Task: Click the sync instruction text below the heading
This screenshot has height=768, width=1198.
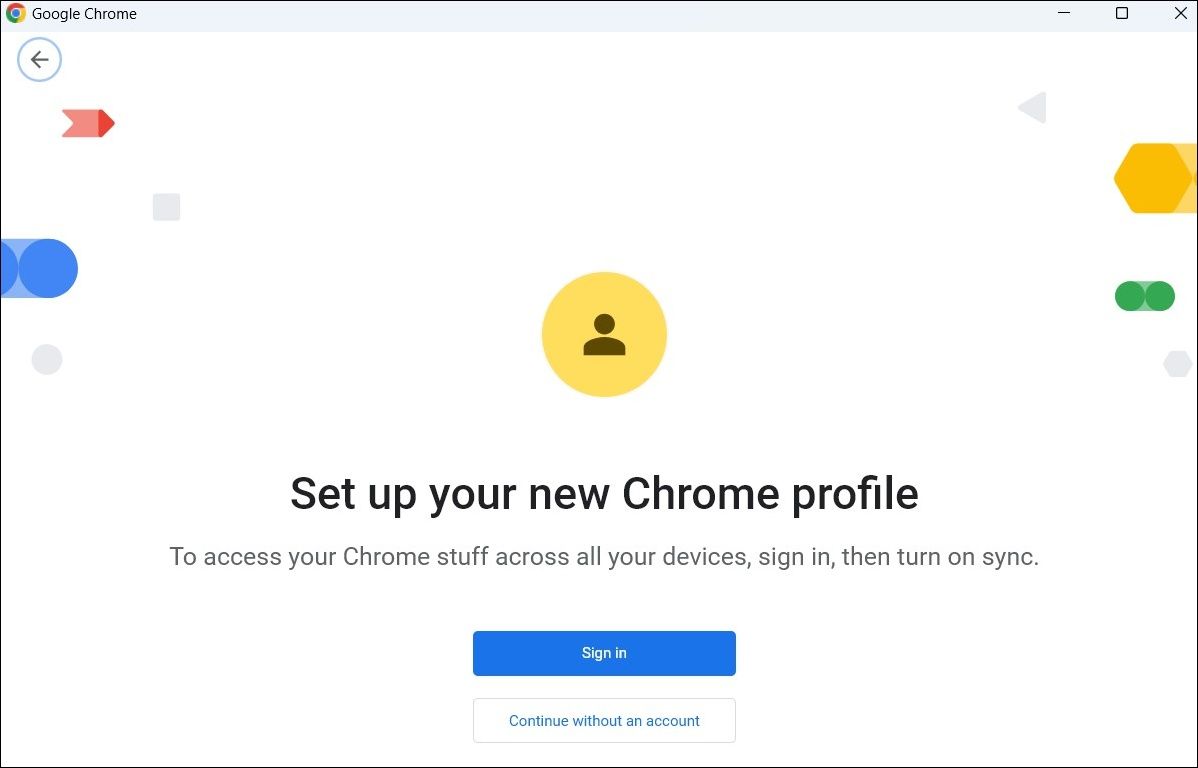Action: [604, 557]
